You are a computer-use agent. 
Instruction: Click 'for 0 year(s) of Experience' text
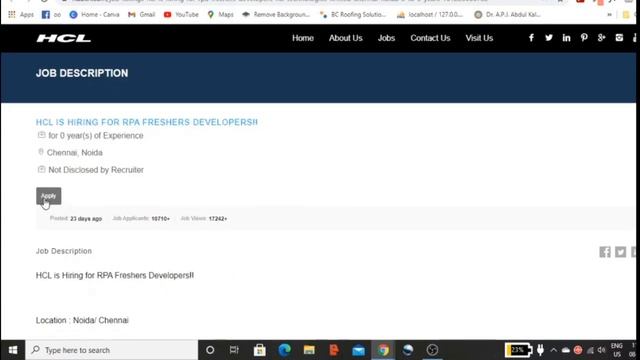click(x=96, y=136)
